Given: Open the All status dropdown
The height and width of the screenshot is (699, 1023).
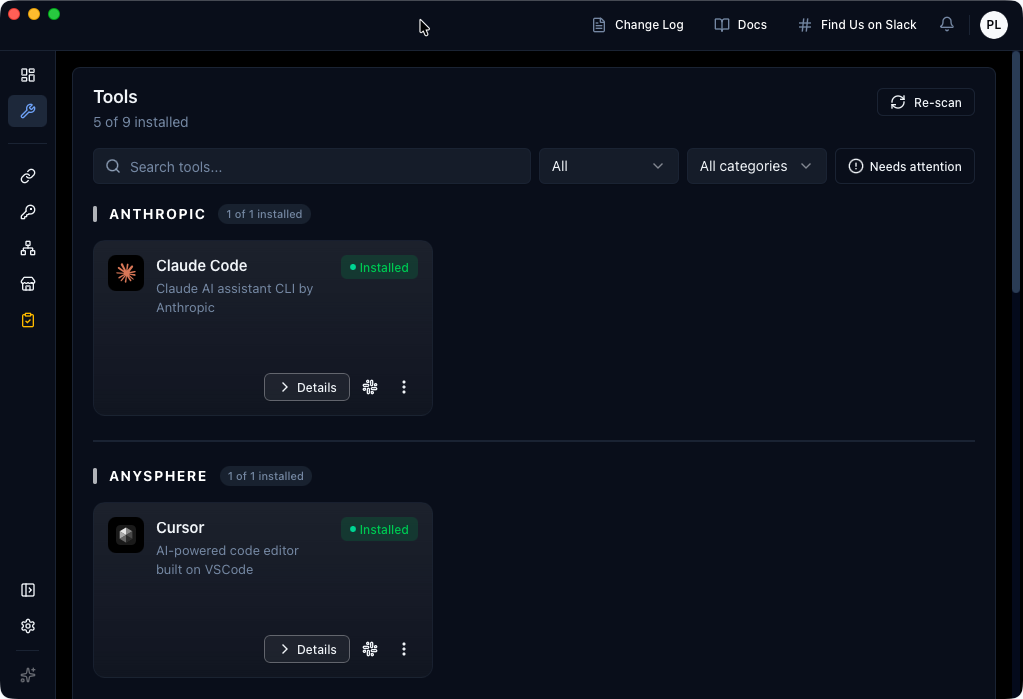Looking at the screenshot, I should tap(608, 166).
